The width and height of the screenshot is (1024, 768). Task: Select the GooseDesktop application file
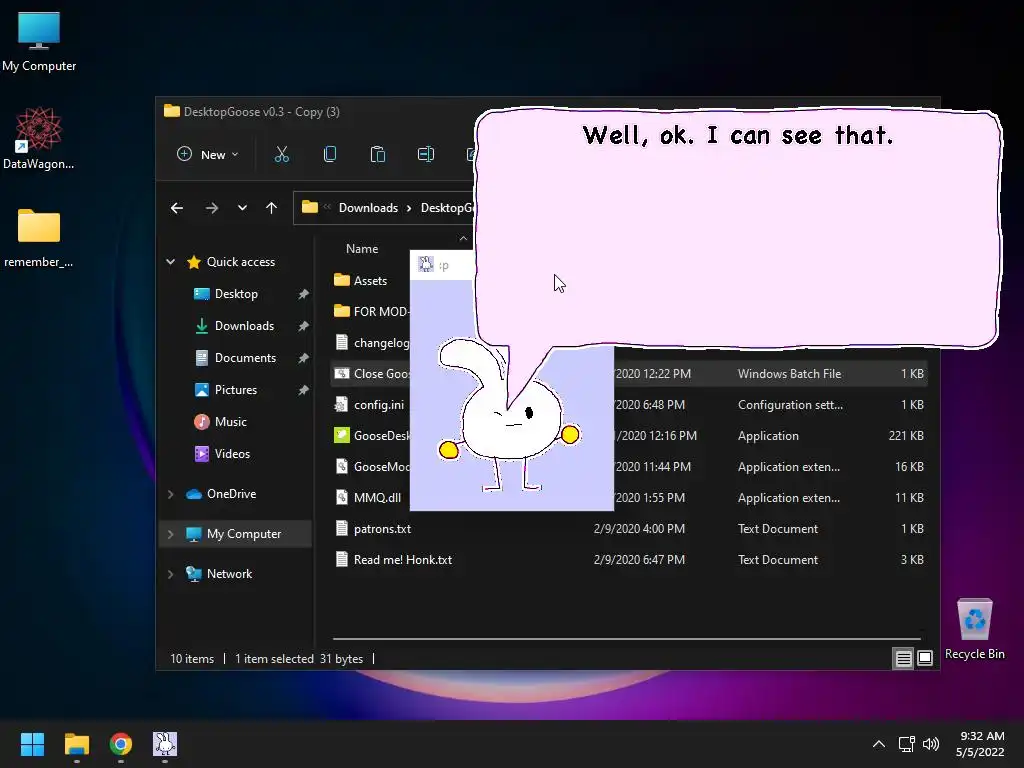click(372, 436)
